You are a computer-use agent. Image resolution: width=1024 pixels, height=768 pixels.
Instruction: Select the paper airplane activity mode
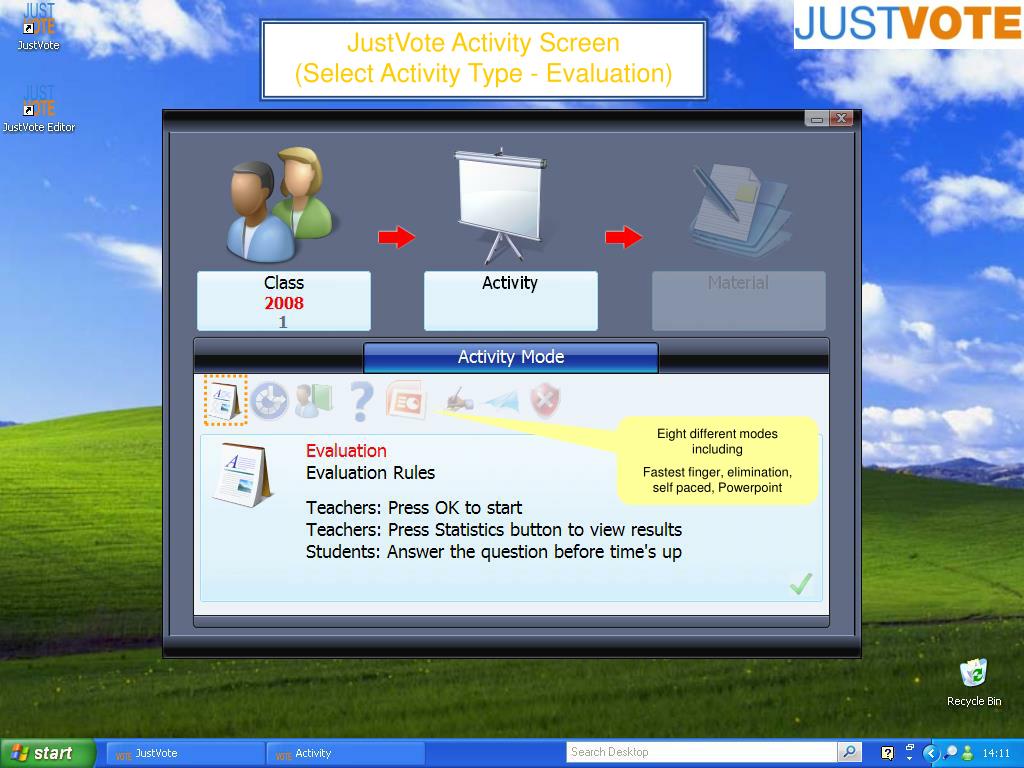[502, 401]
